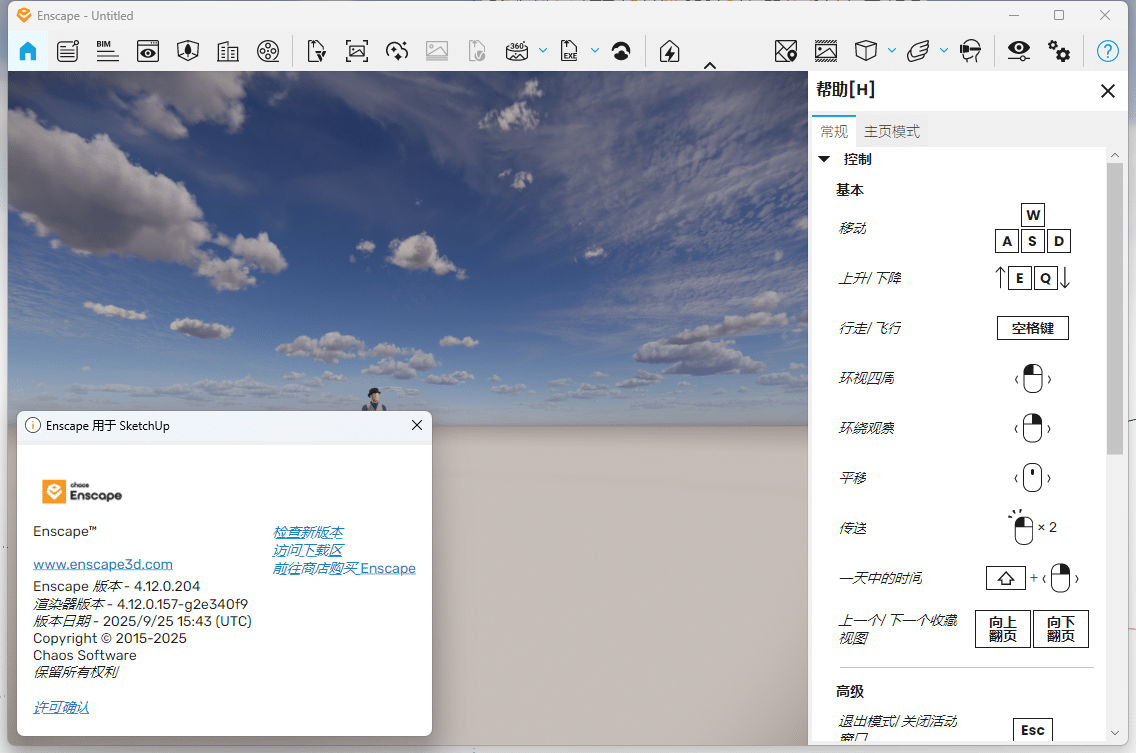Toggle the Help panel question mark button
Screen dimensions: 1136x753
(x=1108, y=51)
